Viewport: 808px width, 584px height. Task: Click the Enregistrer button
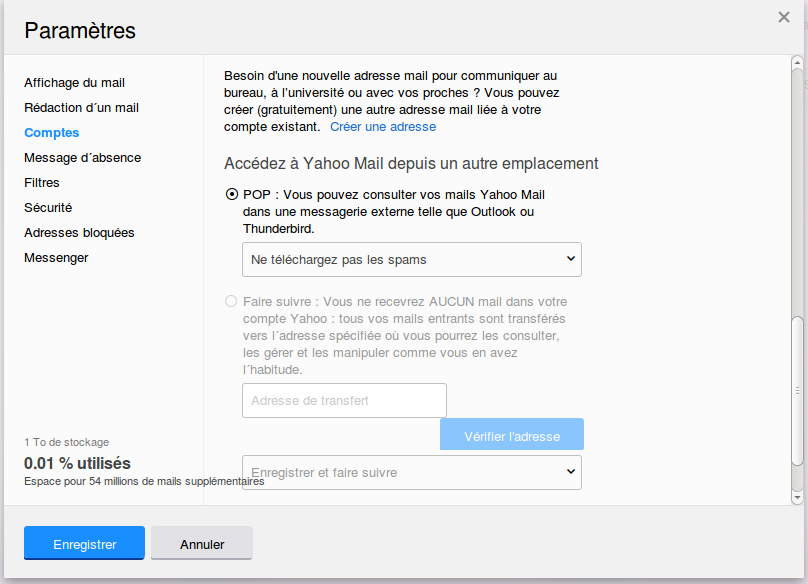tap(85, 544)
